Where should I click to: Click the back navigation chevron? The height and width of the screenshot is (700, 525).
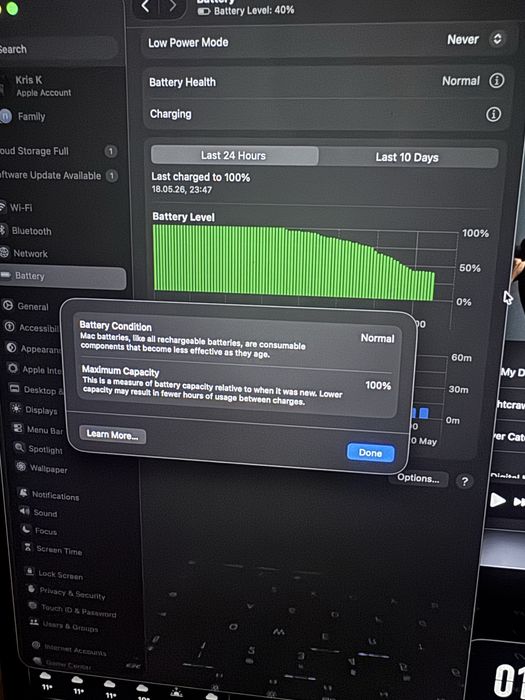(146, 6)
